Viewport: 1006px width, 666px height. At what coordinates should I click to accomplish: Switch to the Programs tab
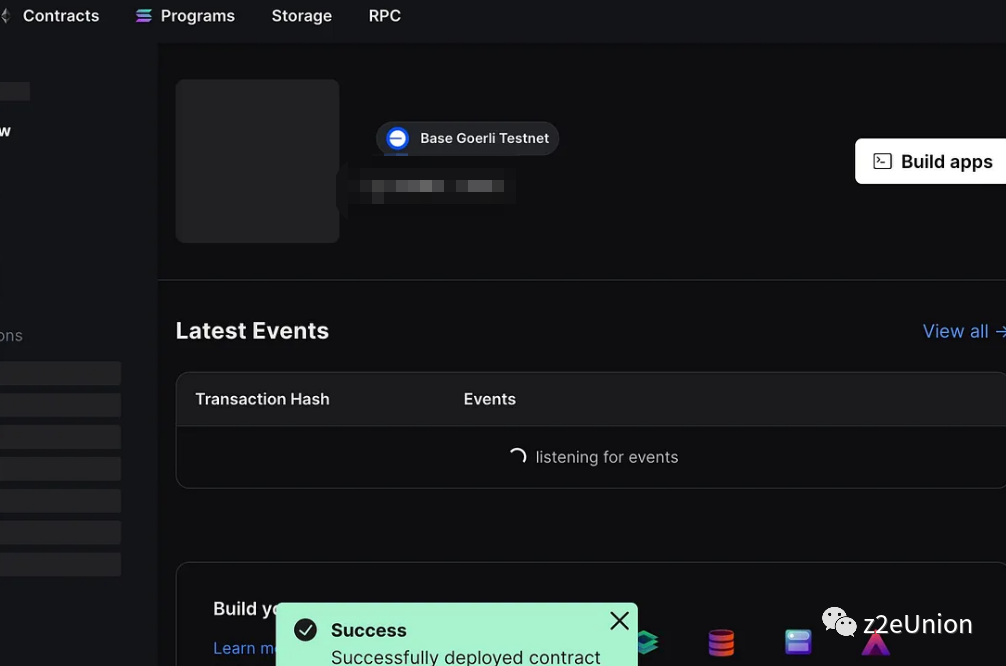point(197,15)
